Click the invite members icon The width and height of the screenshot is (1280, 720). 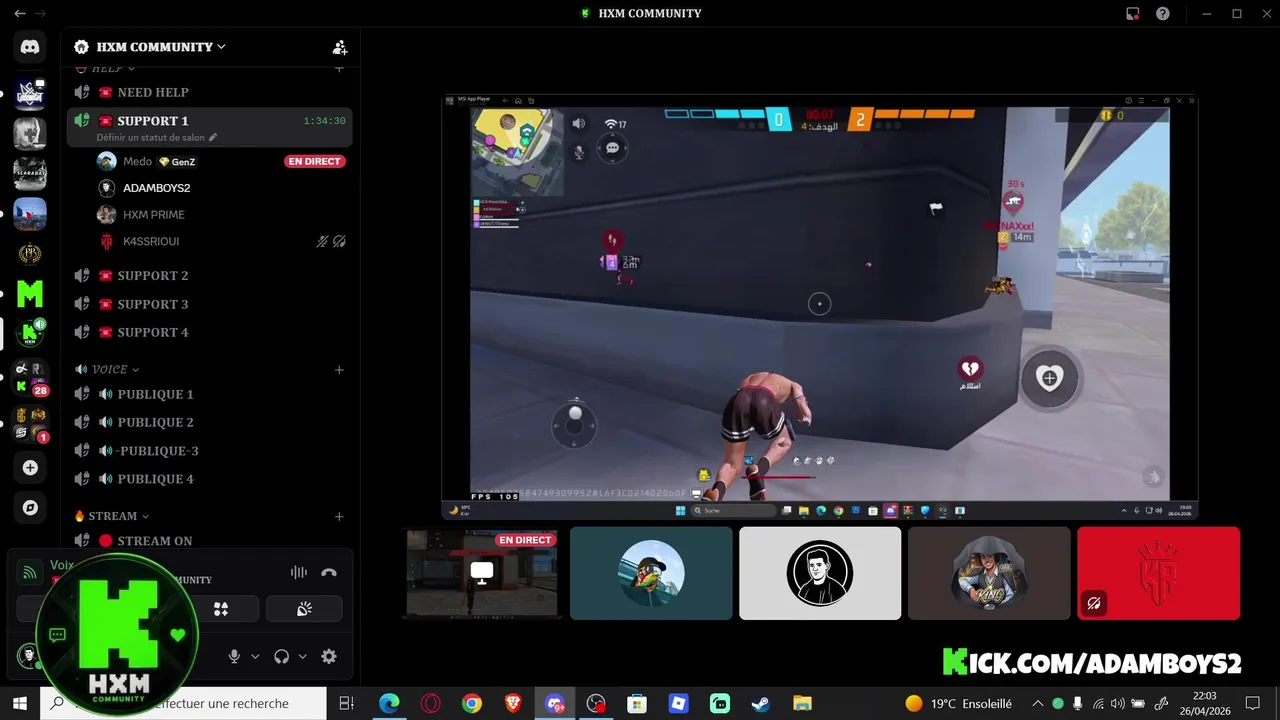pyautogui.click(x=340, y=47)
